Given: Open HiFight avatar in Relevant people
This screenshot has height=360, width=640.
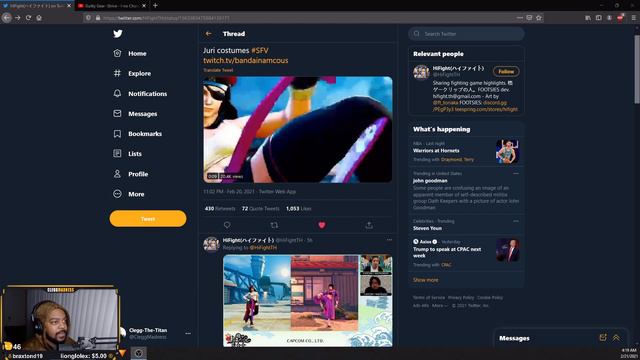Looking at the screenshot, I should [421, 73].
